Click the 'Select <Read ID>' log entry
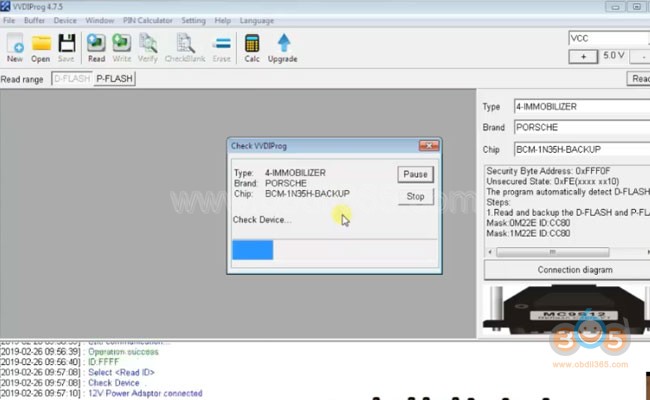Image resolution: width=650 pixels, height=400 pixels. (x=121, y=372)
